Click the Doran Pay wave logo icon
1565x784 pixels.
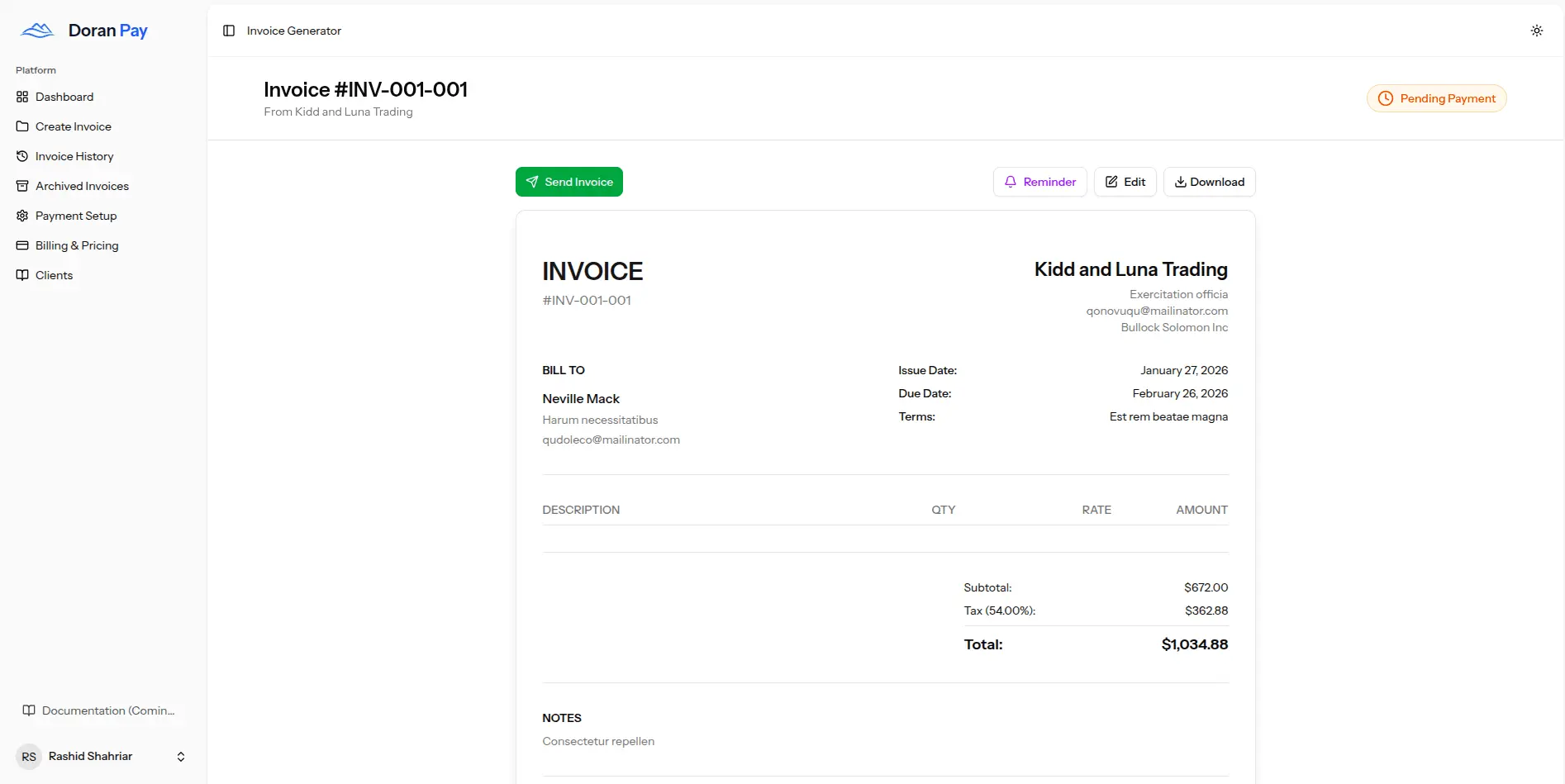[37, 31]
